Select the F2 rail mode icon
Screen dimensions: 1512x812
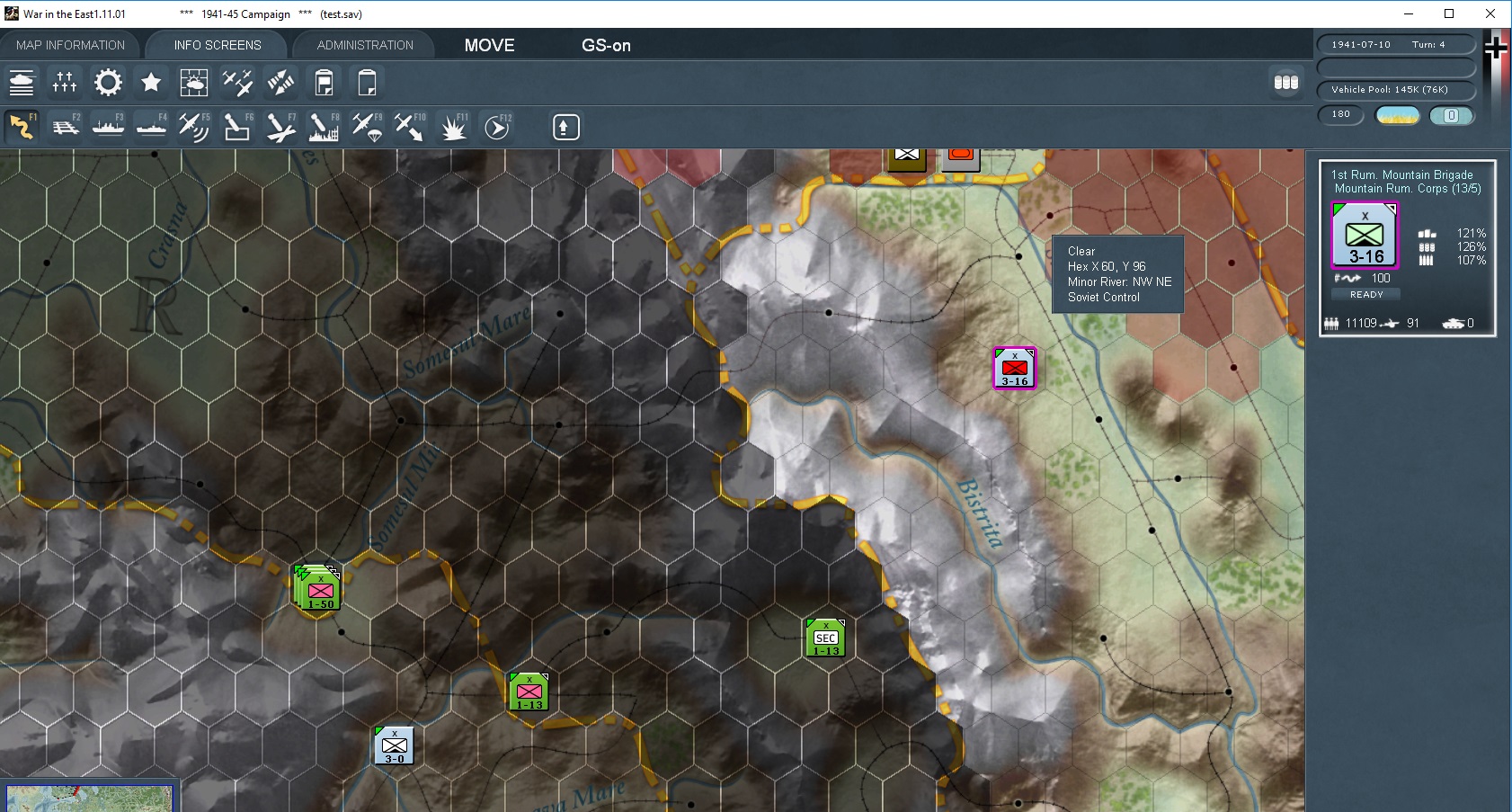[65, 127]
